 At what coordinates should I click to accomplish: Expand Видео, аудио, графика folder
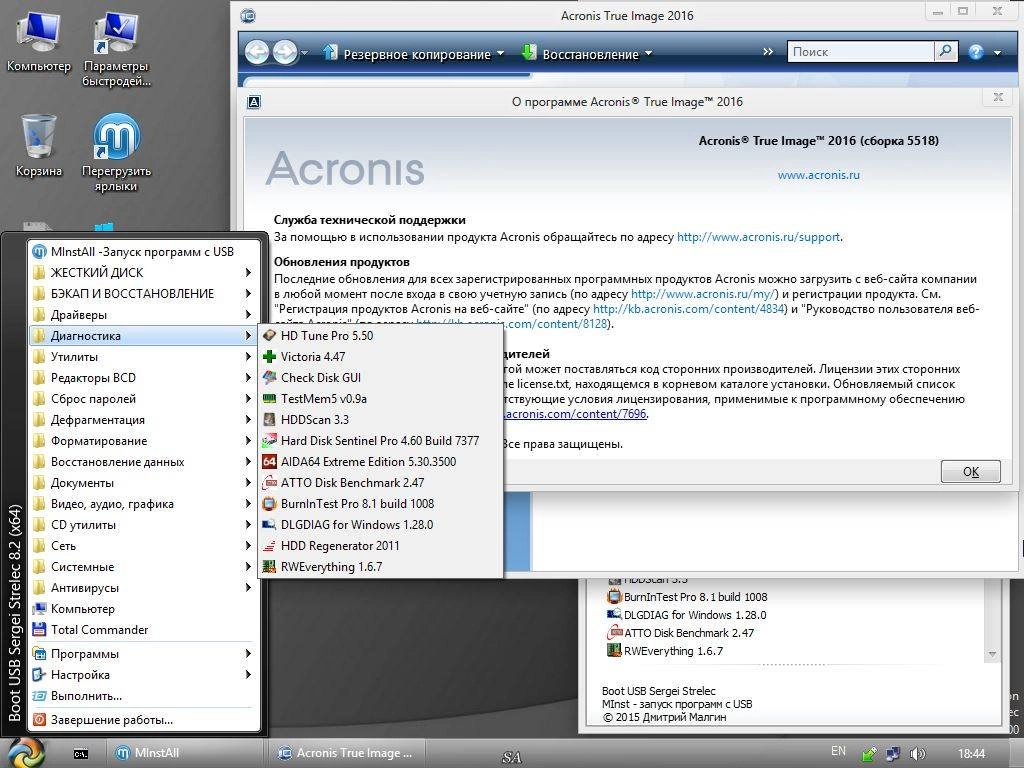coord(145,504)
